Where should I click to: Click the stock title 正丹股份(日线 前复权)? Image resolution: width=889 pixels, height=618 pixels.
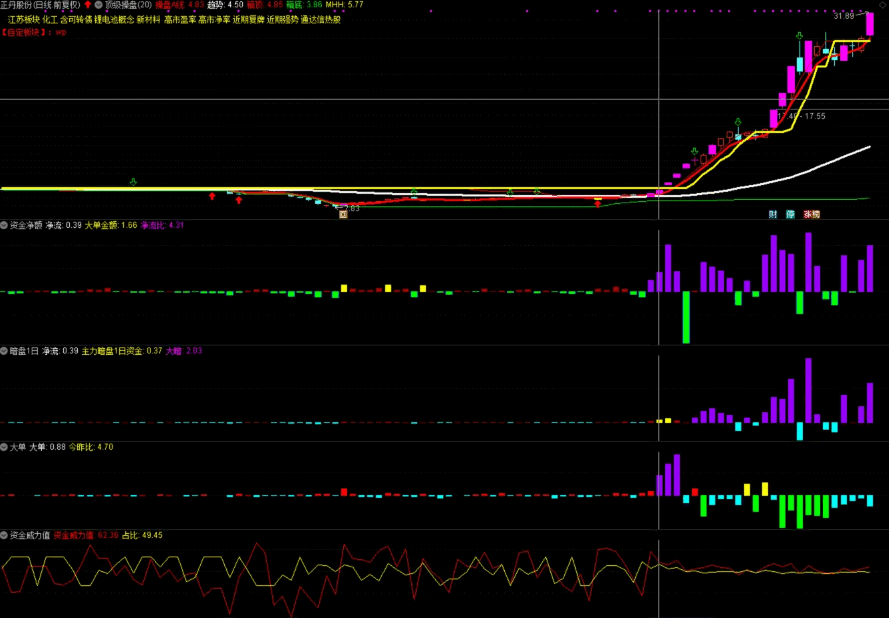click(40, 5)
